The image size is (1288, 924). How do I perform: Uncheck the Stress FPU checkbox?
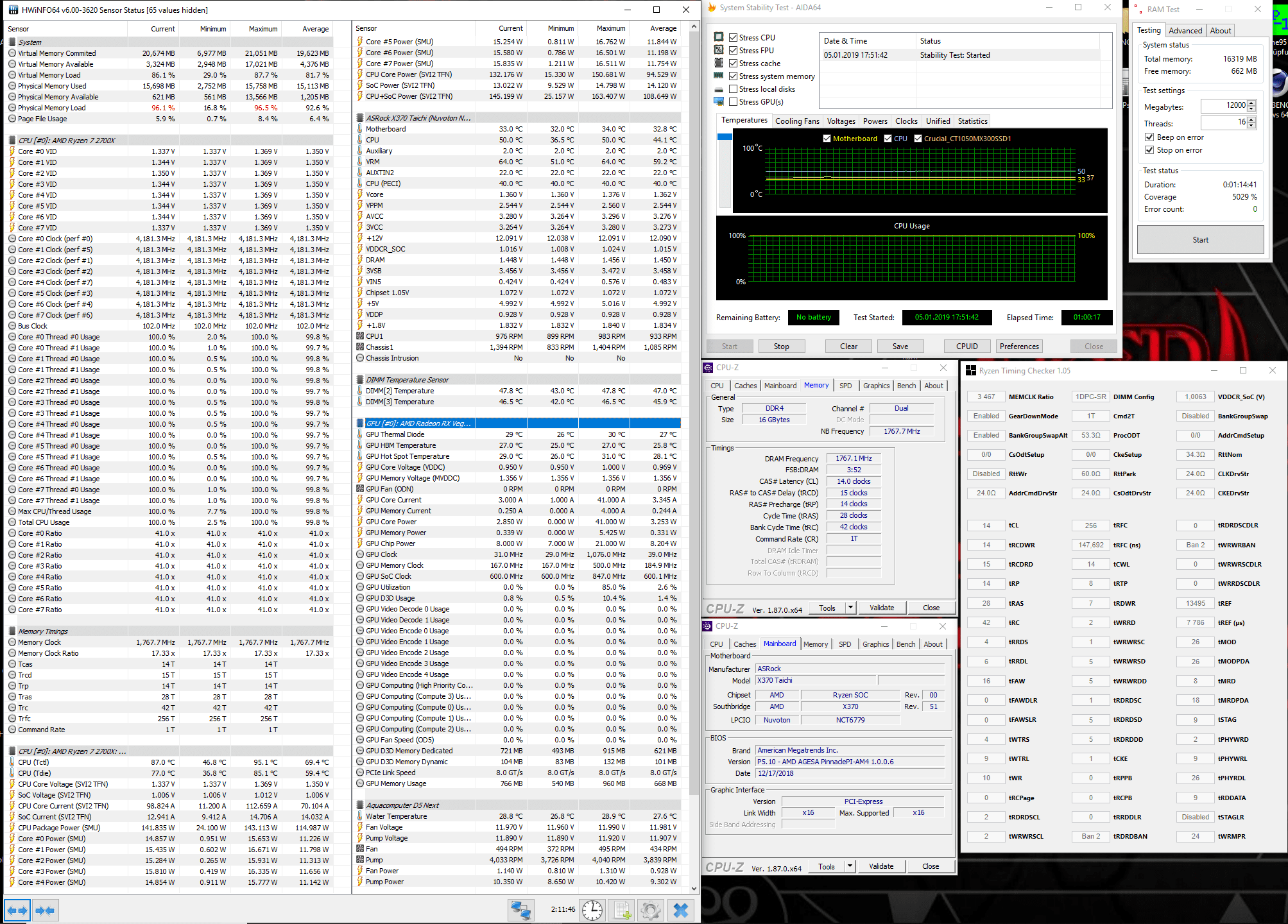click(734, 51)
